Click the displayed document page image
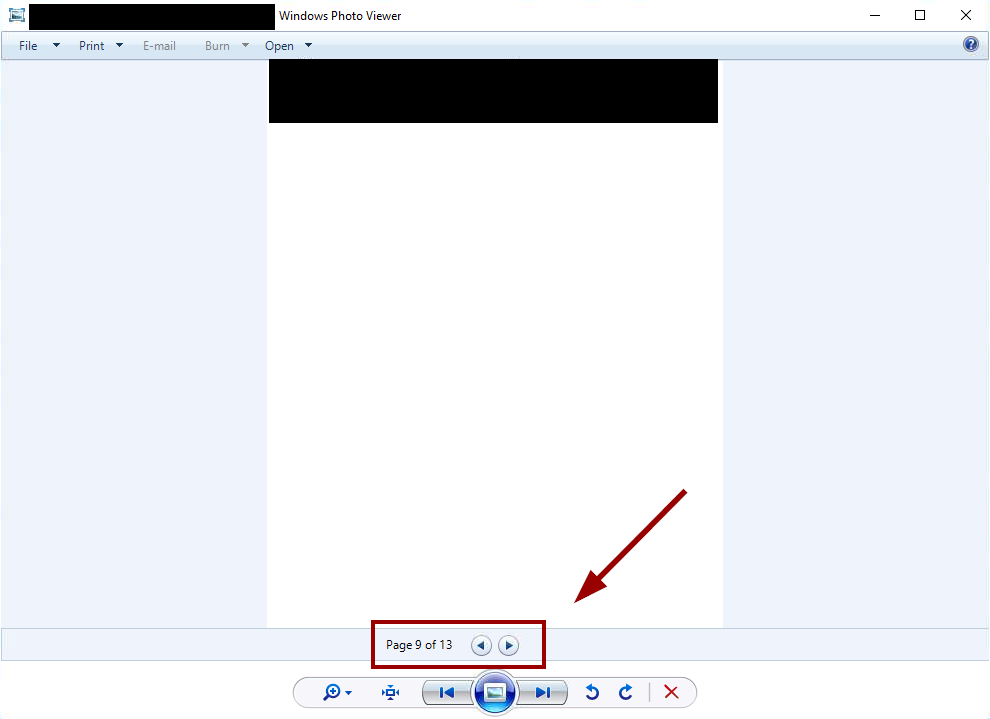 (x=494, y=343)
